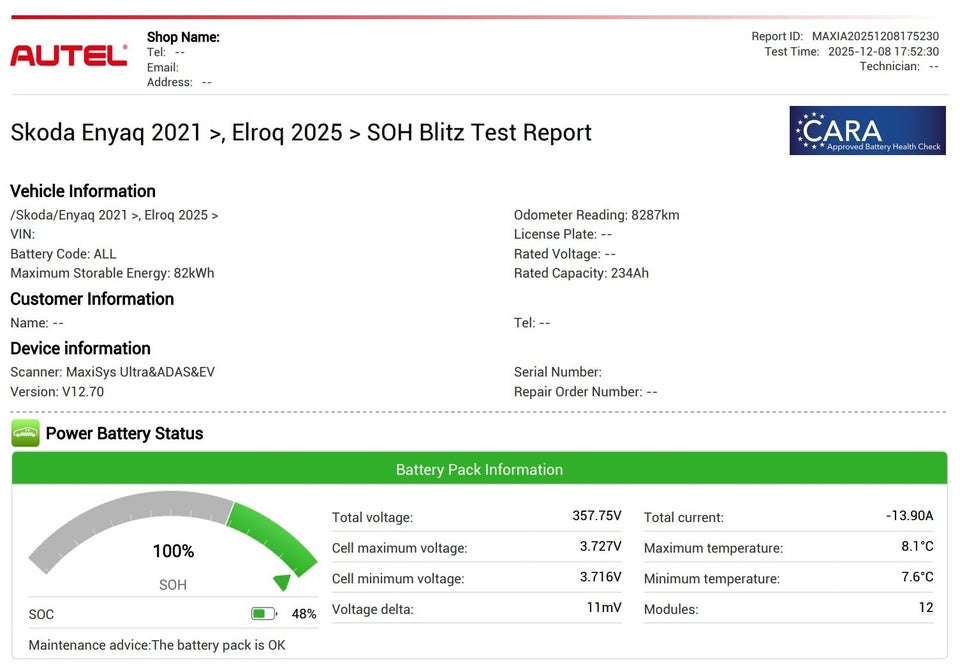The image size is (960, 665).
Task: Click the SOH Blitz Test Report title
Action: tap(301, 132)
